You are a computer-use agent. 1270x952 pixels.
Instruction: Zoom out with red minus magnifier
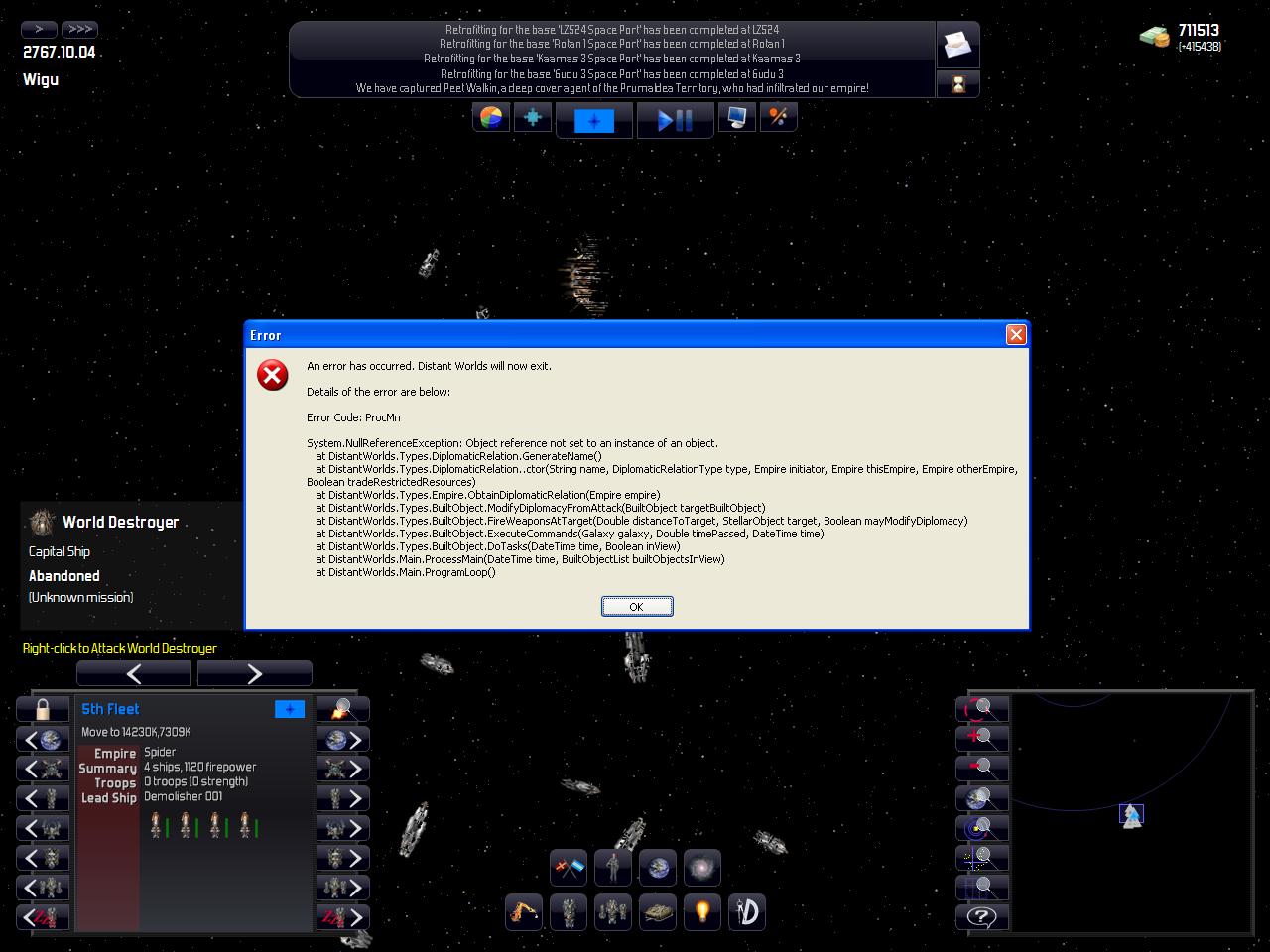(x=982, y=769)
